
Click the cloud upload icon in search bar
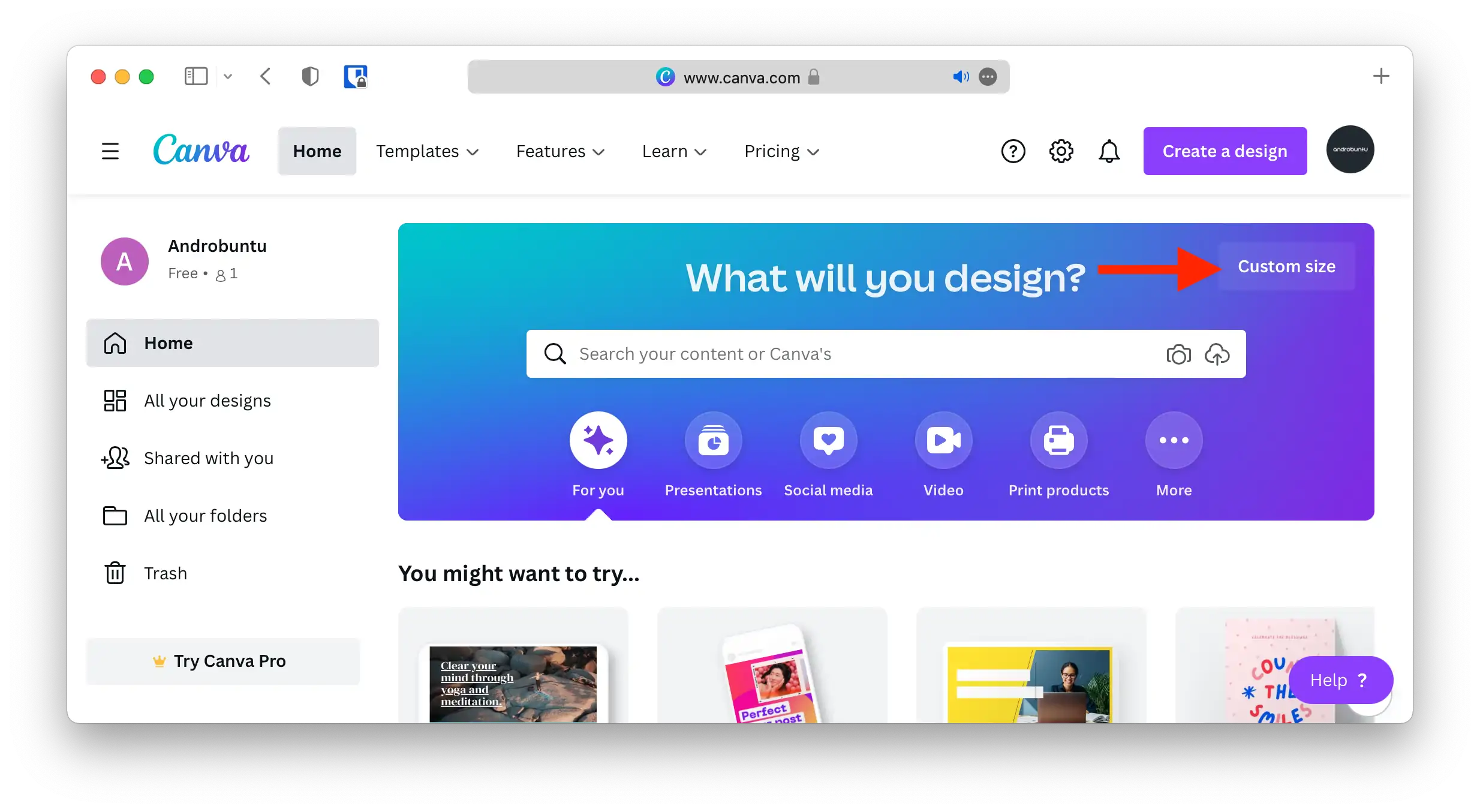pyautogui.click(x=1217, y=354)
